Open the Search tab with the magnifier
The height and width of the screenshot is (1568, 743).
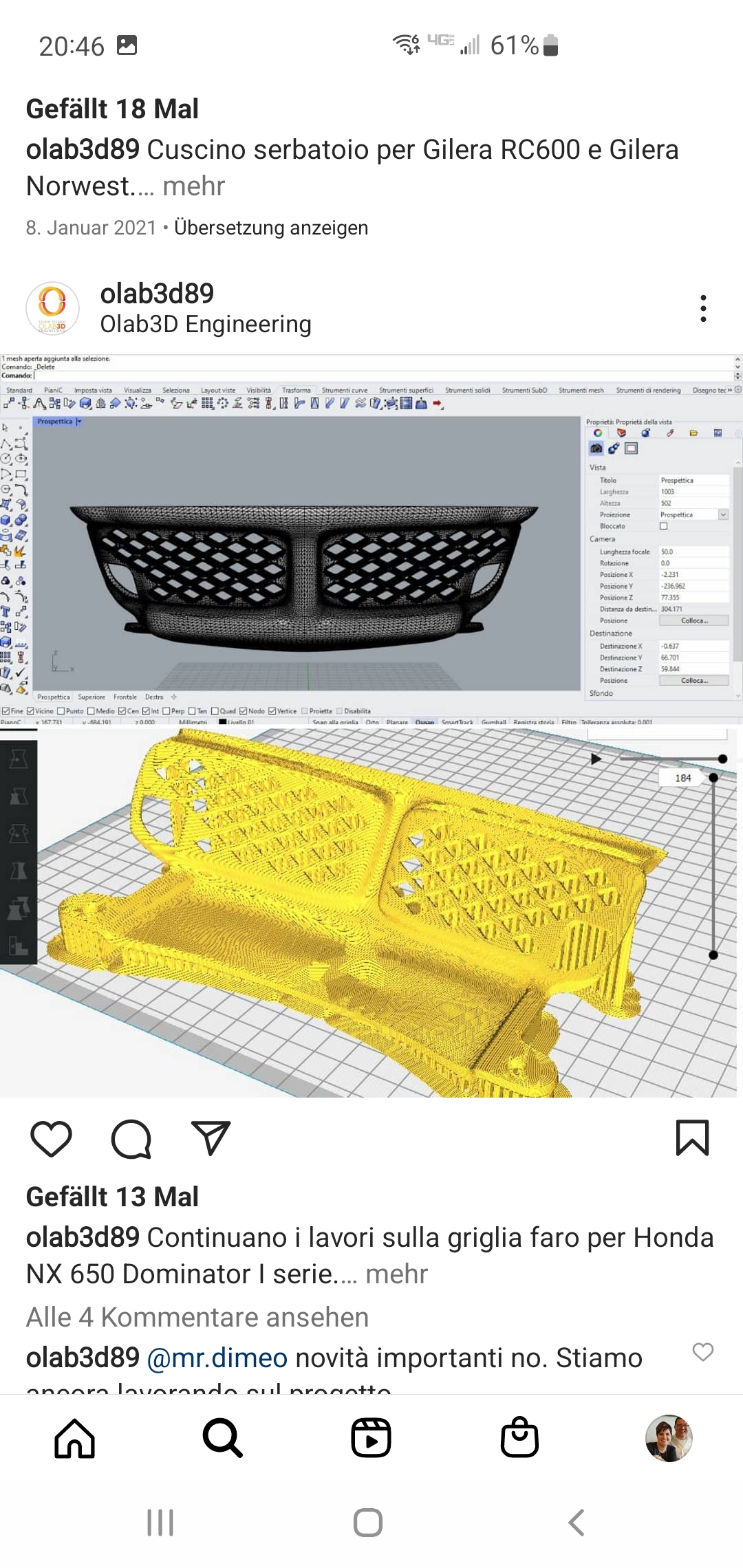(223, 1438)
